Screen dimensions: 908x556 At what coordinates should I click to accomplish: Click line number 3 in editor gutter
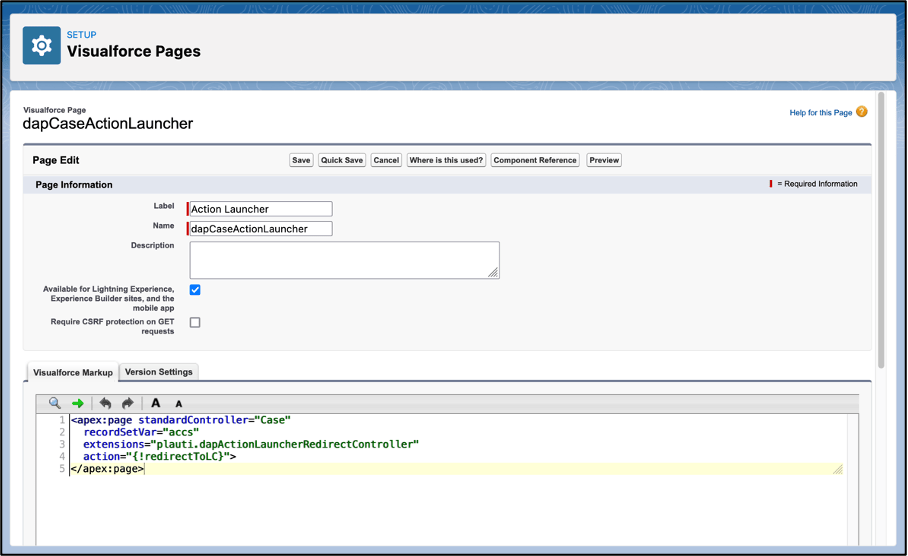pyautogui.click(x=62, y=444)
